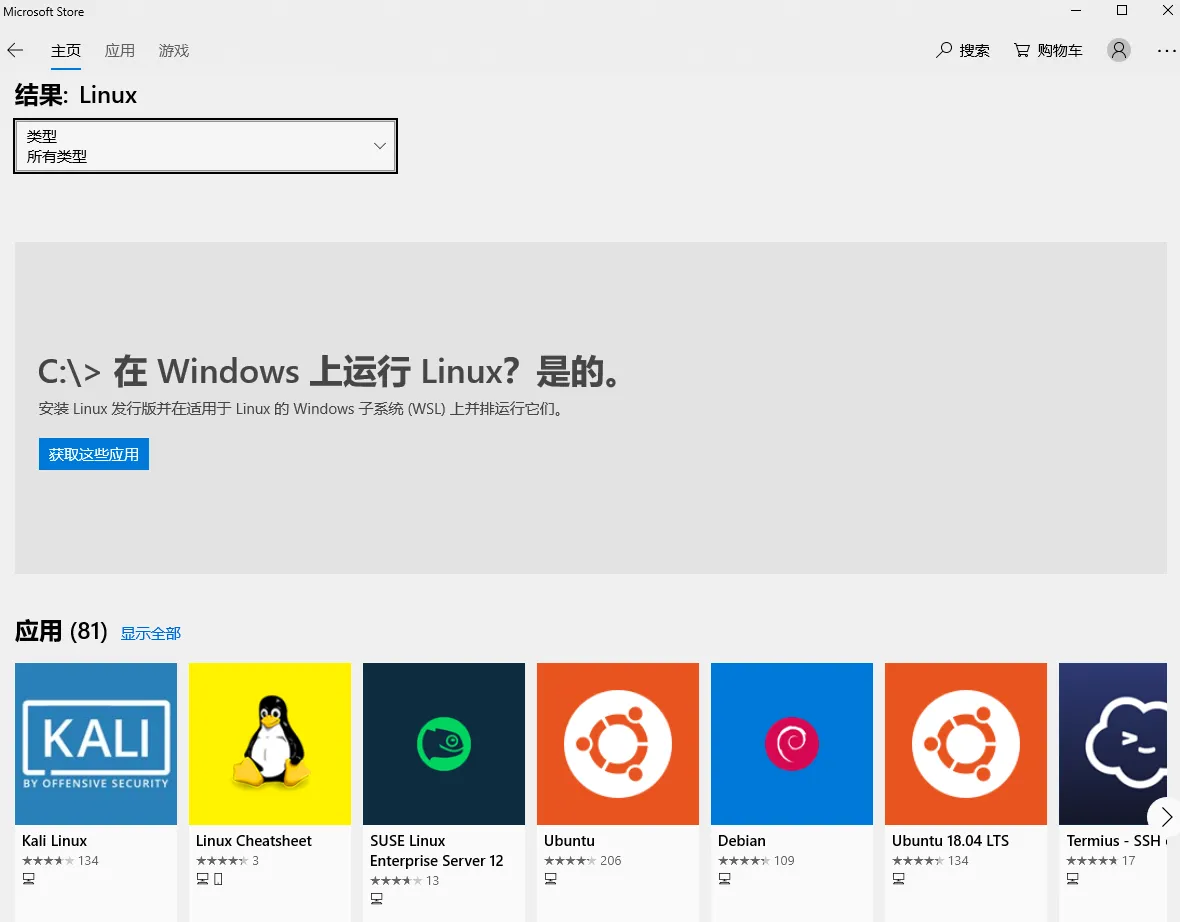
Task: Click the Debian star rating 109
Action: [756, 860]
